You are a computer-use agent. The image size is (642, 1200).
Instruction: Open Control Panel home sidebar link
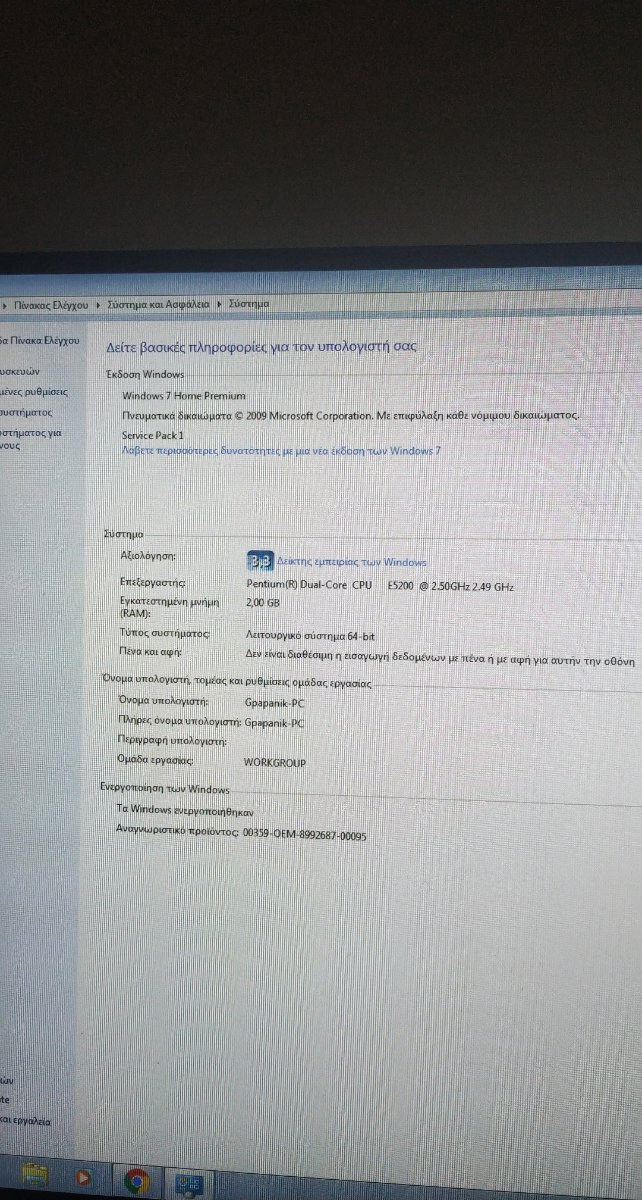click(40, 340)
